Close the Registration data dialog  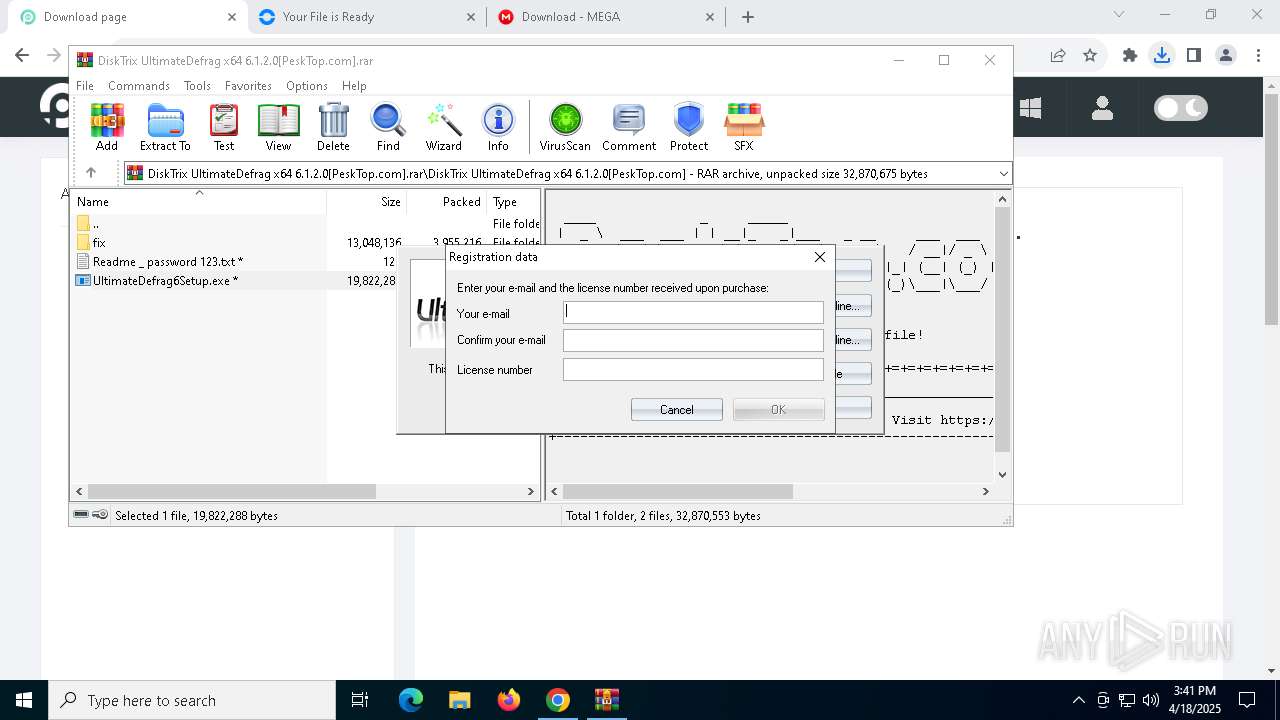[820, 257]
